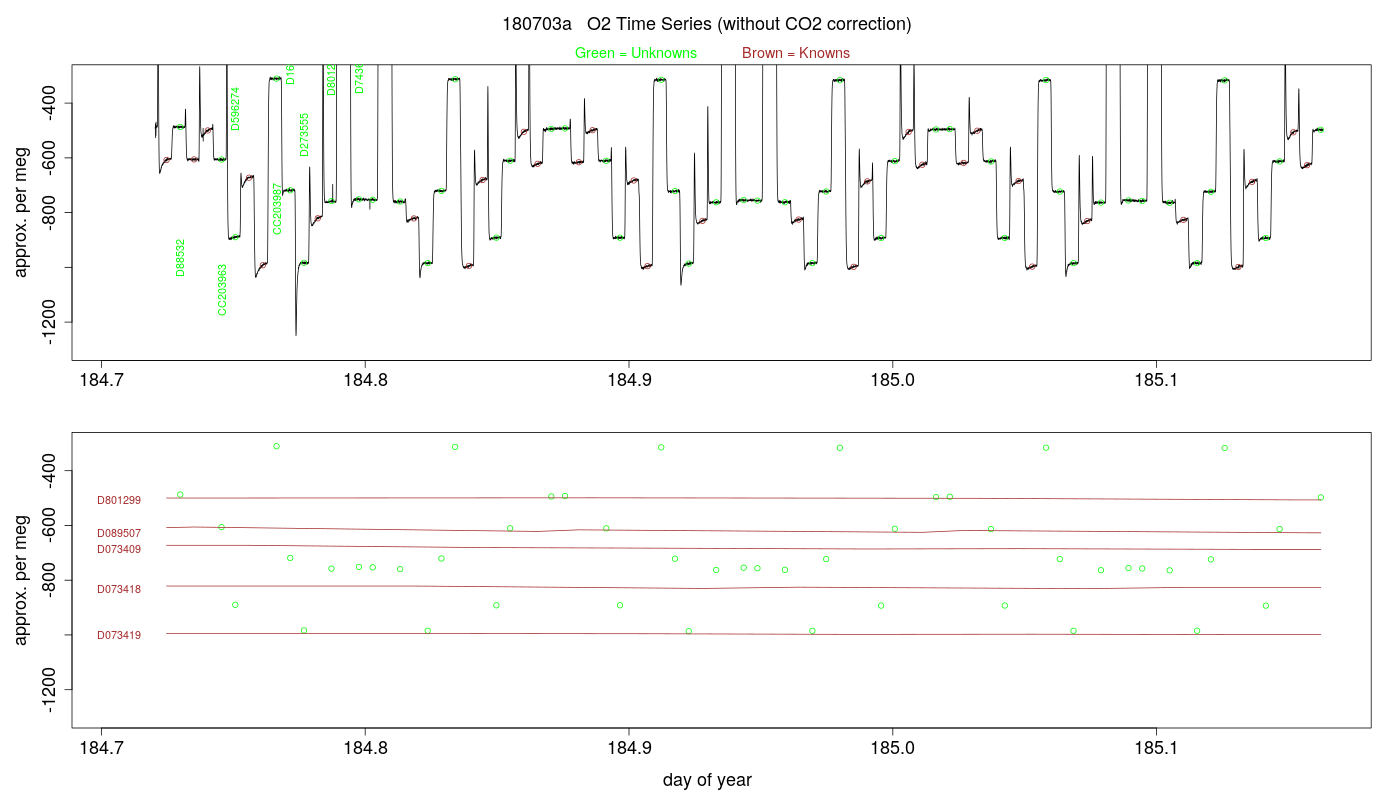Click the 184.9 tick label under upper plot
1400x800 pixels.
[x=629, y=380]
